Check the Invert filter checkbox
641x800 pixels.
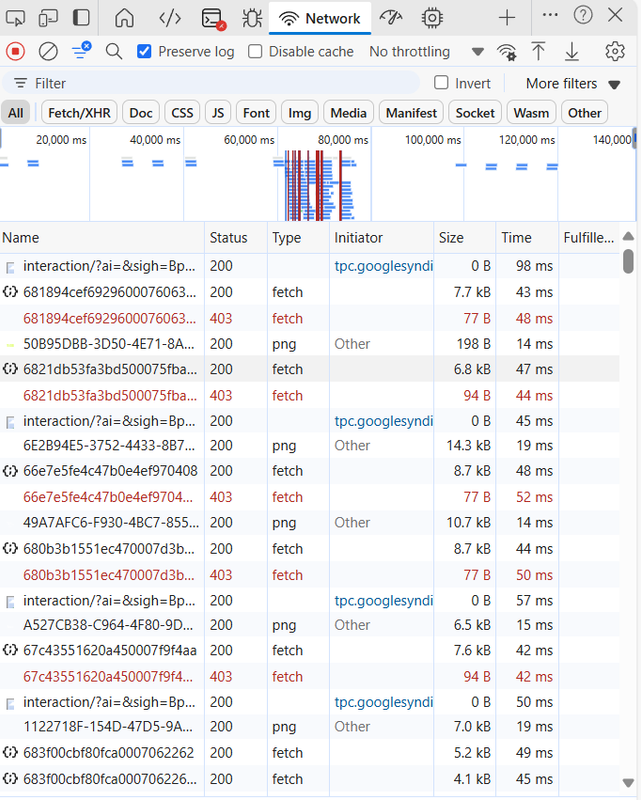(x=441, y=83)
